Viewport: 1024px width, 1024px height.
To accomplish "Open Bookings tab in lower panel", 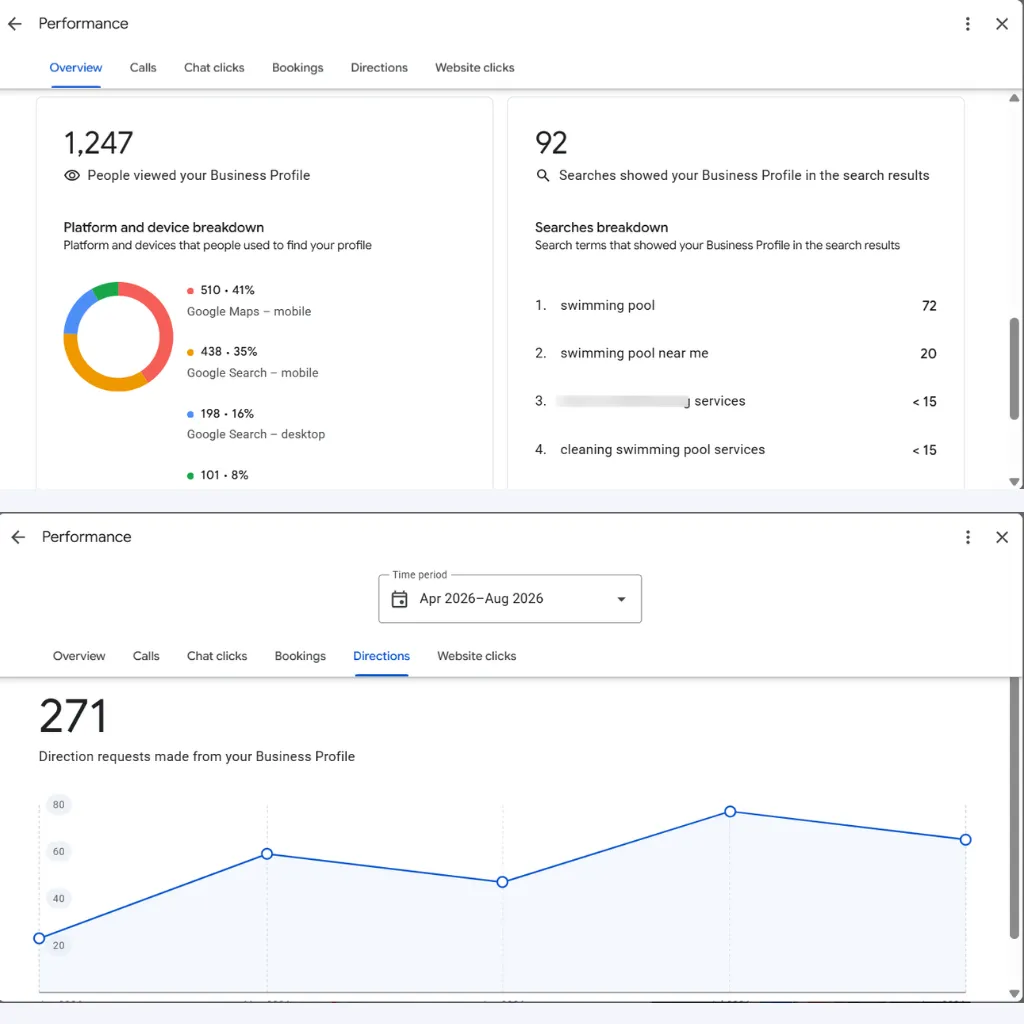I will (300, 656).
